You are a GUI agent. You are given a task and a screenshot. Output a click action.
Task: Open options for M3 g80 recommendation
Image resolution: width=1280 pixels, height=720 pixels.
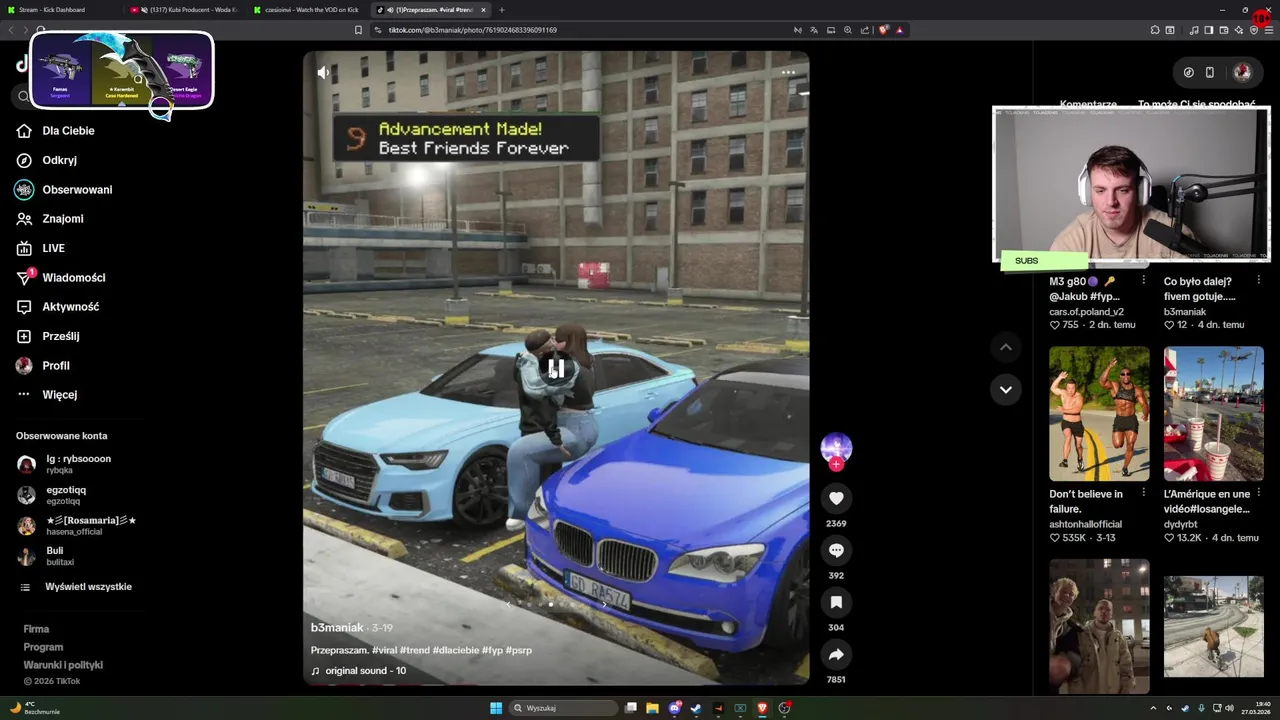1143,281
